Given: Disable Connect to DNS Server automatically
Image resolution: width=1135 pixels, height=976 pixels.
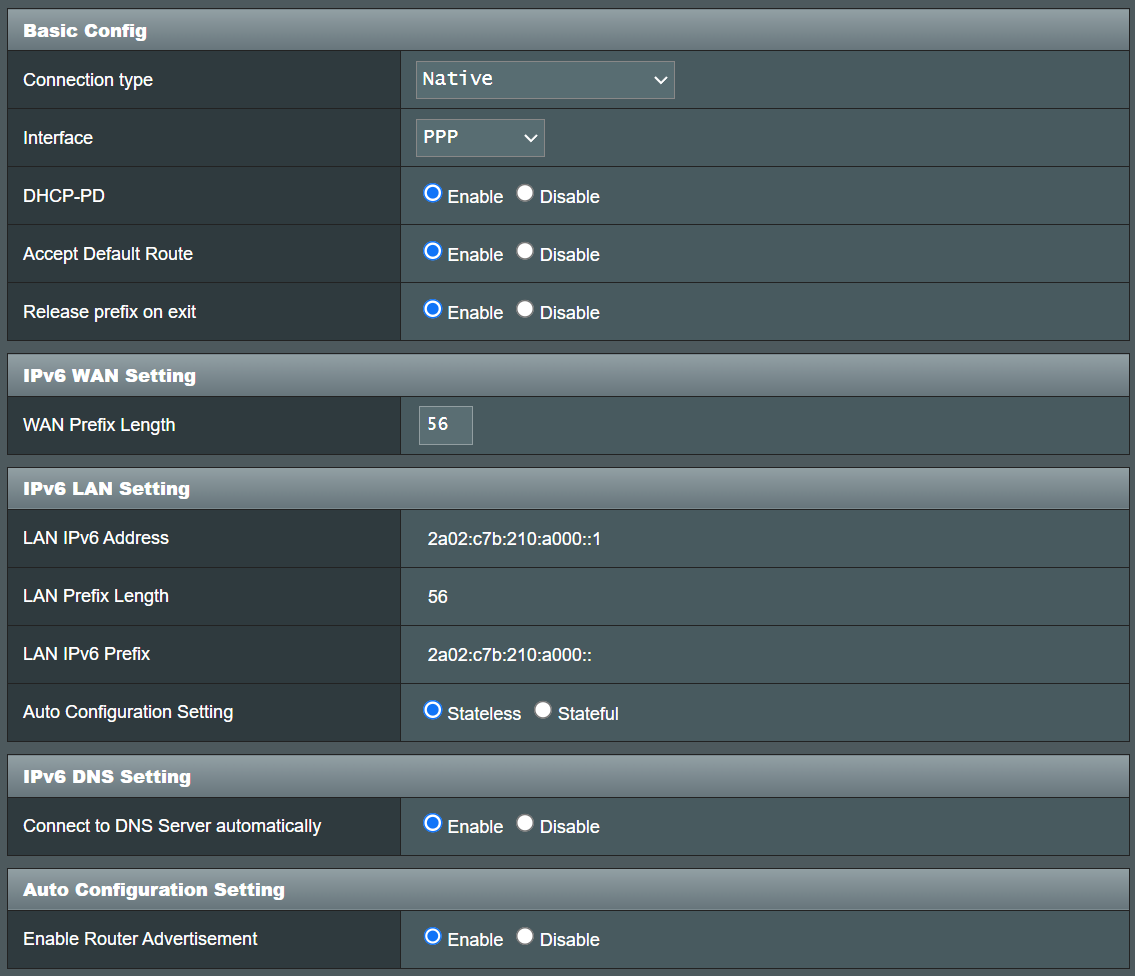Looking at the screenshot, I should tap(525, 823).
